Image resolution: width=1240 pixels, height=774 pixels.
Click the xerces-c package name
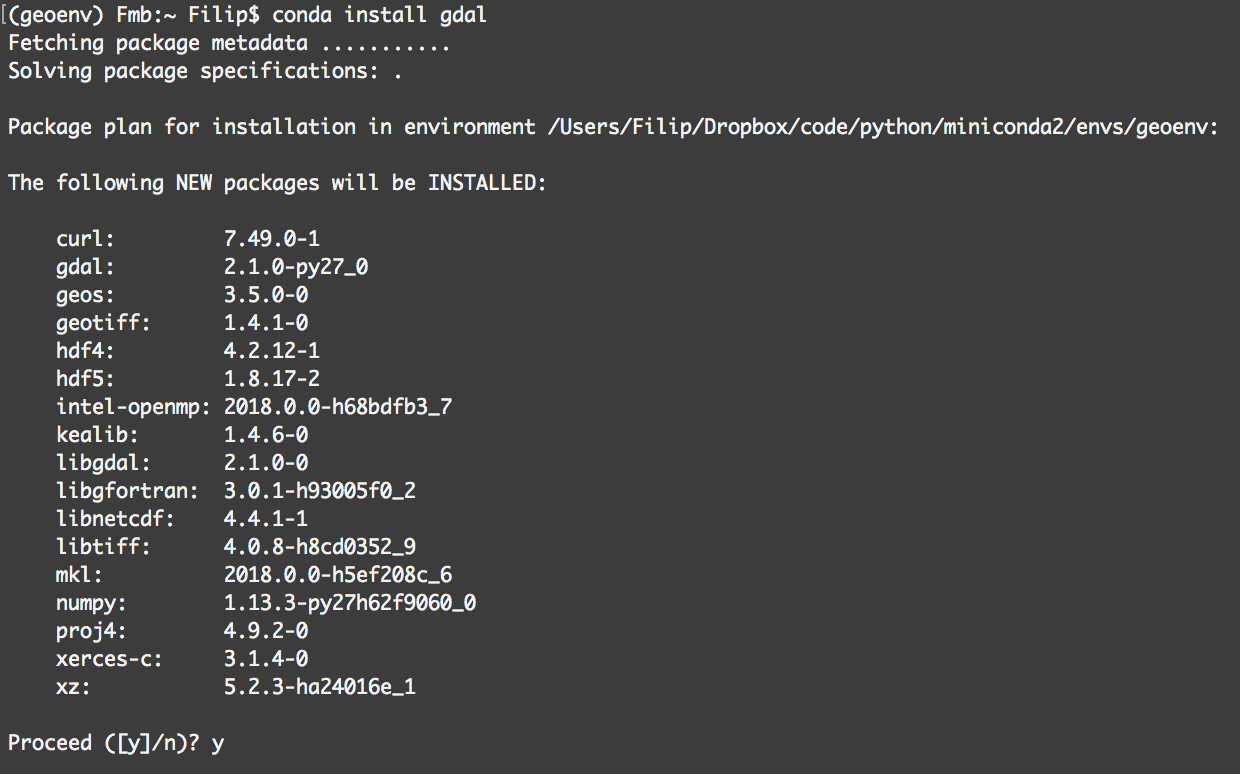[110, 659]
